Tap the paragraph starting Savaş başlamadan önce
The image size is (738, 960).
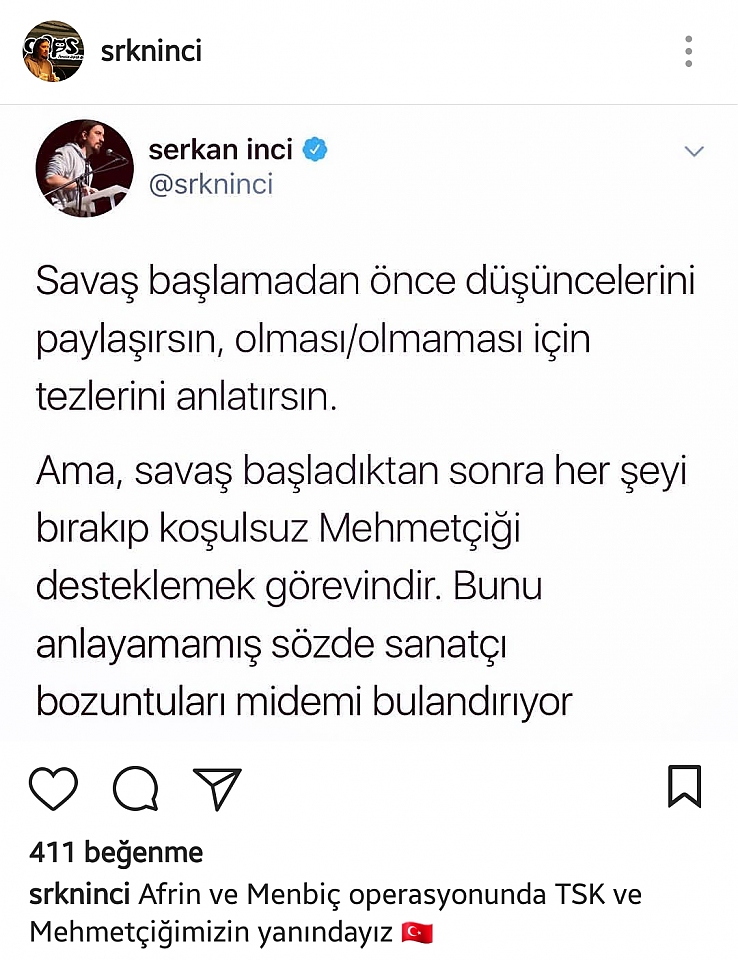365,339
